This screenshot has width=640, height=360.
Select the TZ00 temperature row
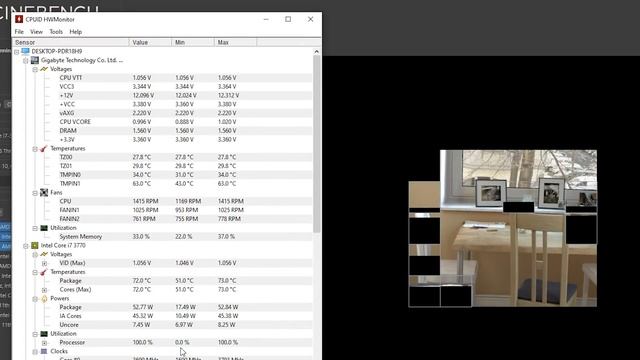(x=162, y=157)
